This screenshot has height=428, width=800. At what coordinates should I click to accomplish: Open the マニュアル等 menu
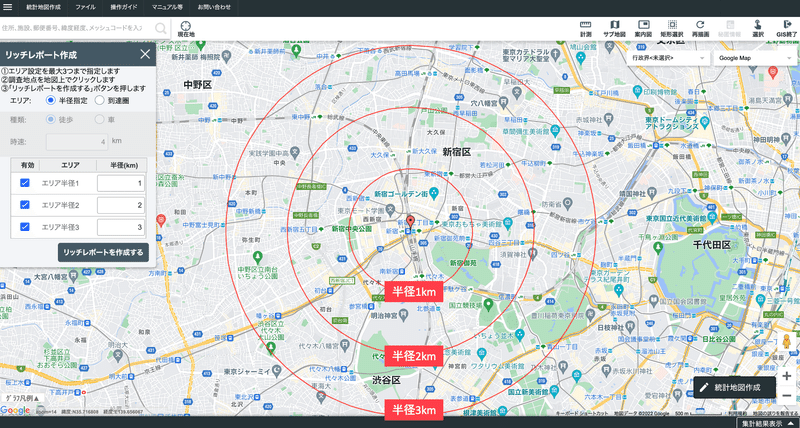[167, 7]
